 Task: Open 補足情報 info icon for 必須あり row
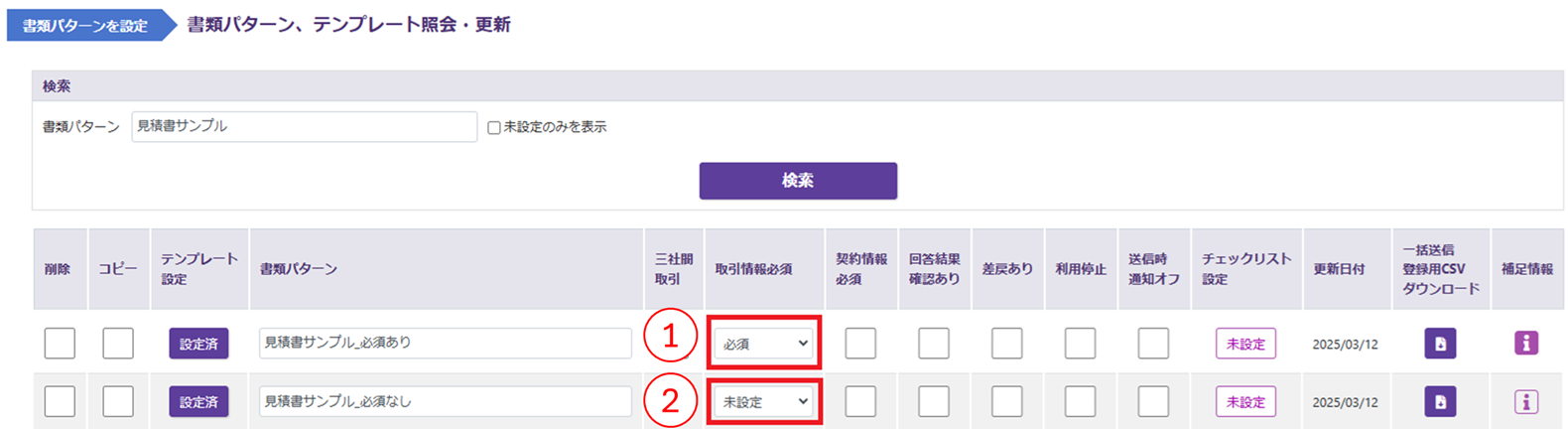coord(1525,343)
